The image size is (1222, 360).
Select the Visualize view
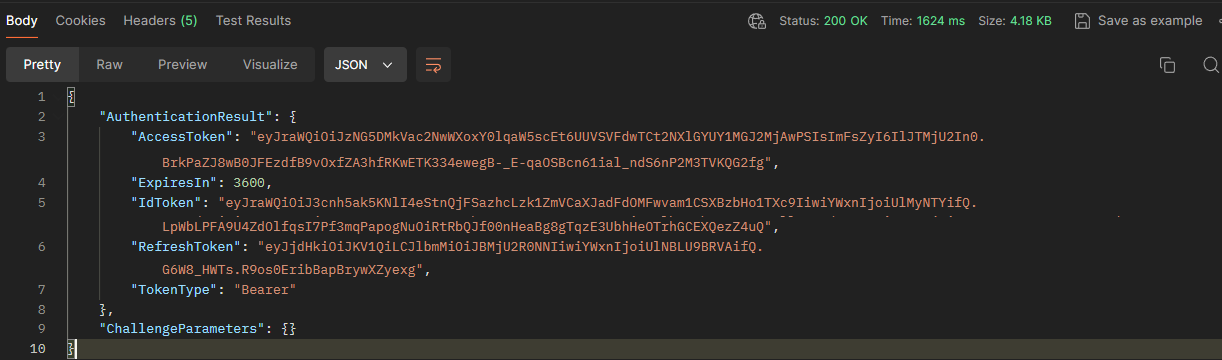[270, 64]
